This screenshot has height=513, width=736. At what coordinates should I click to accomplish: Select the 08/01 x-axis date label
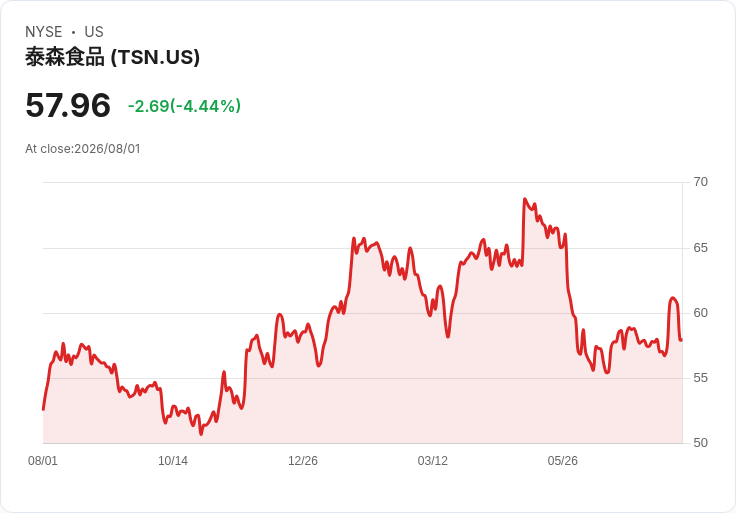coord(43,461)
